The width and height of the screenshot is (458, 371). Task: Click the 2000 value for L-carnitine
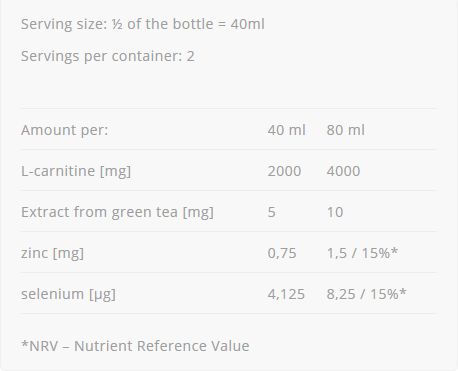284,171
